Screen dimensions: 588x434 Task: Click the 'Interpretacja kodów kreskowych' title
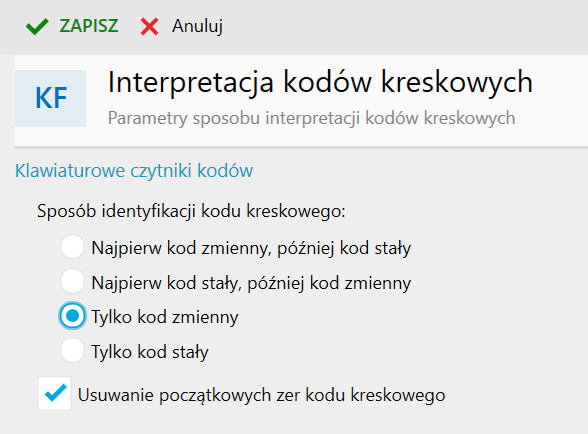pos(320,83)
